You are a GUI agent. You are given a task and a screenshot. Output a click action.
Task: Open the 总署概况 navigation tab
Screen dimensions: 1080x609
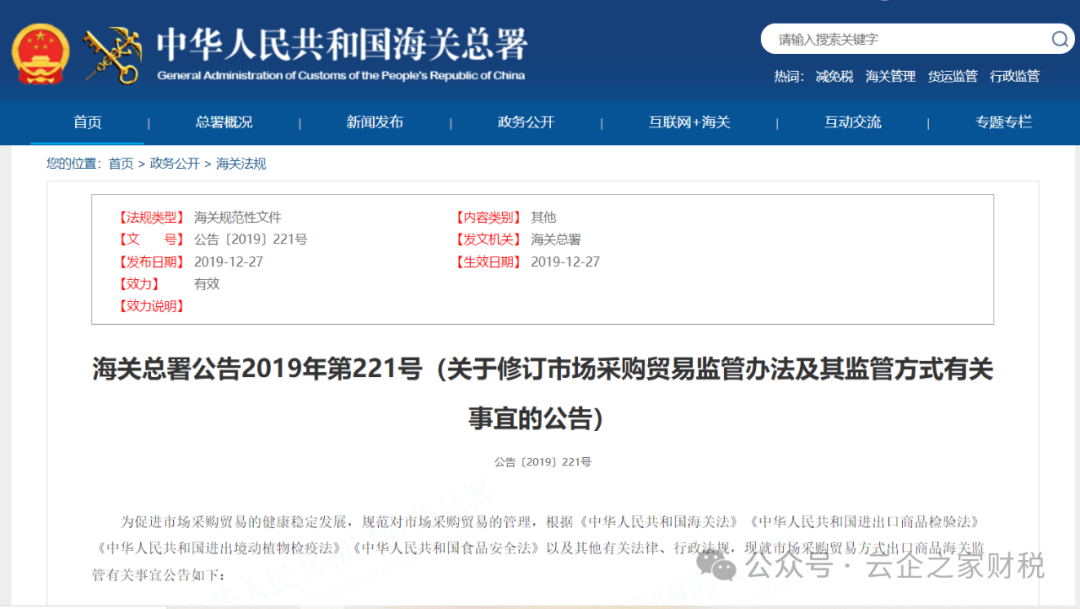(223, 122)
